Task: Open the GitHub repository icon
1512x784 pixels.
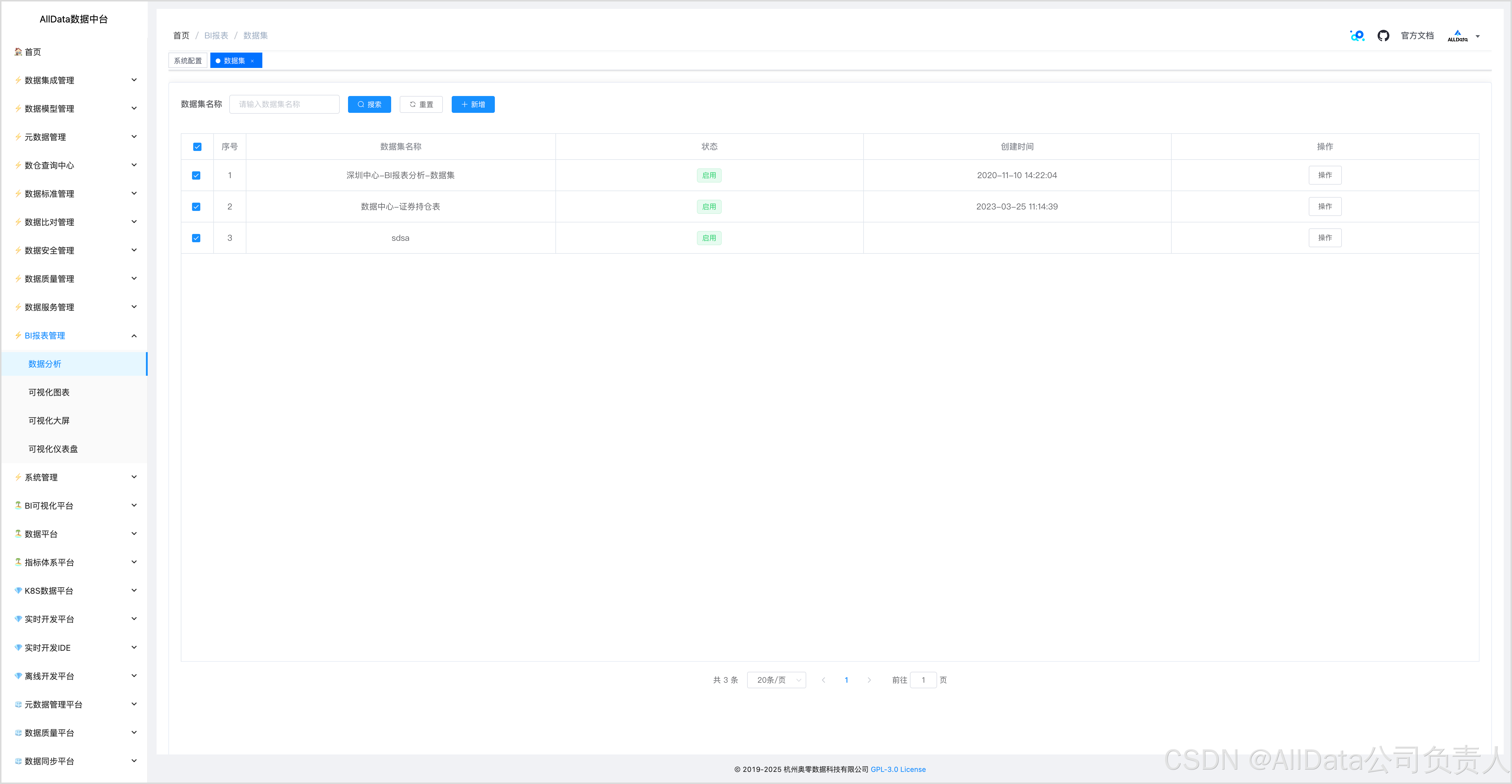Action: [x=1383, y=36]
